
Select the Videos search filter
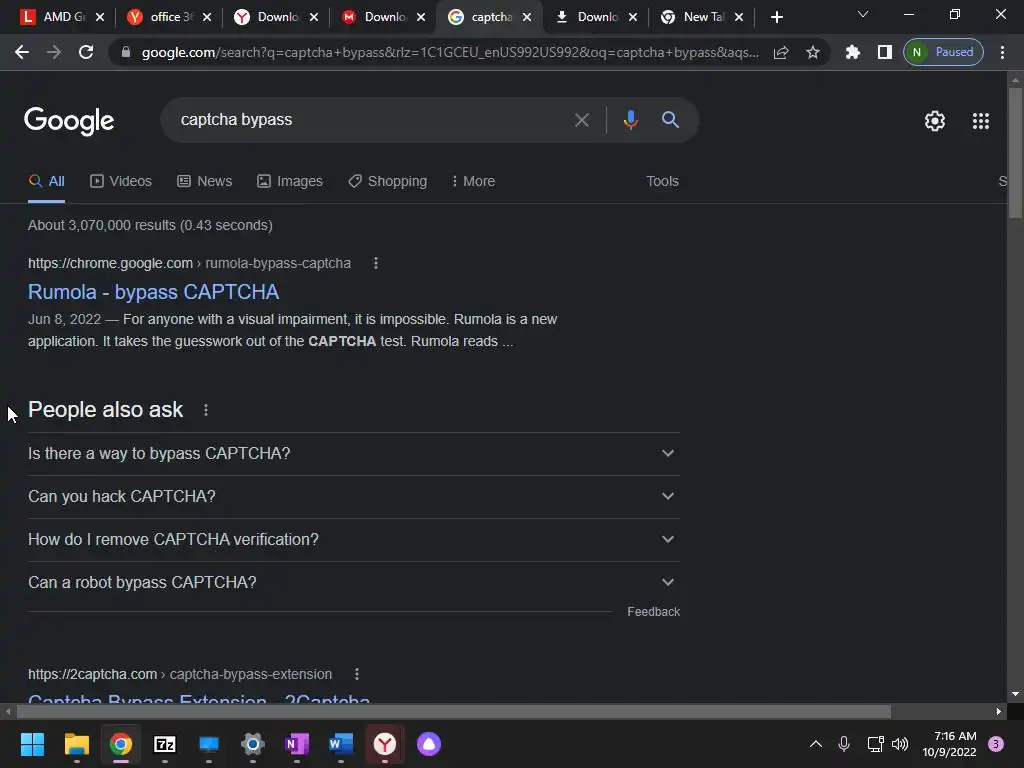[121, 182]
